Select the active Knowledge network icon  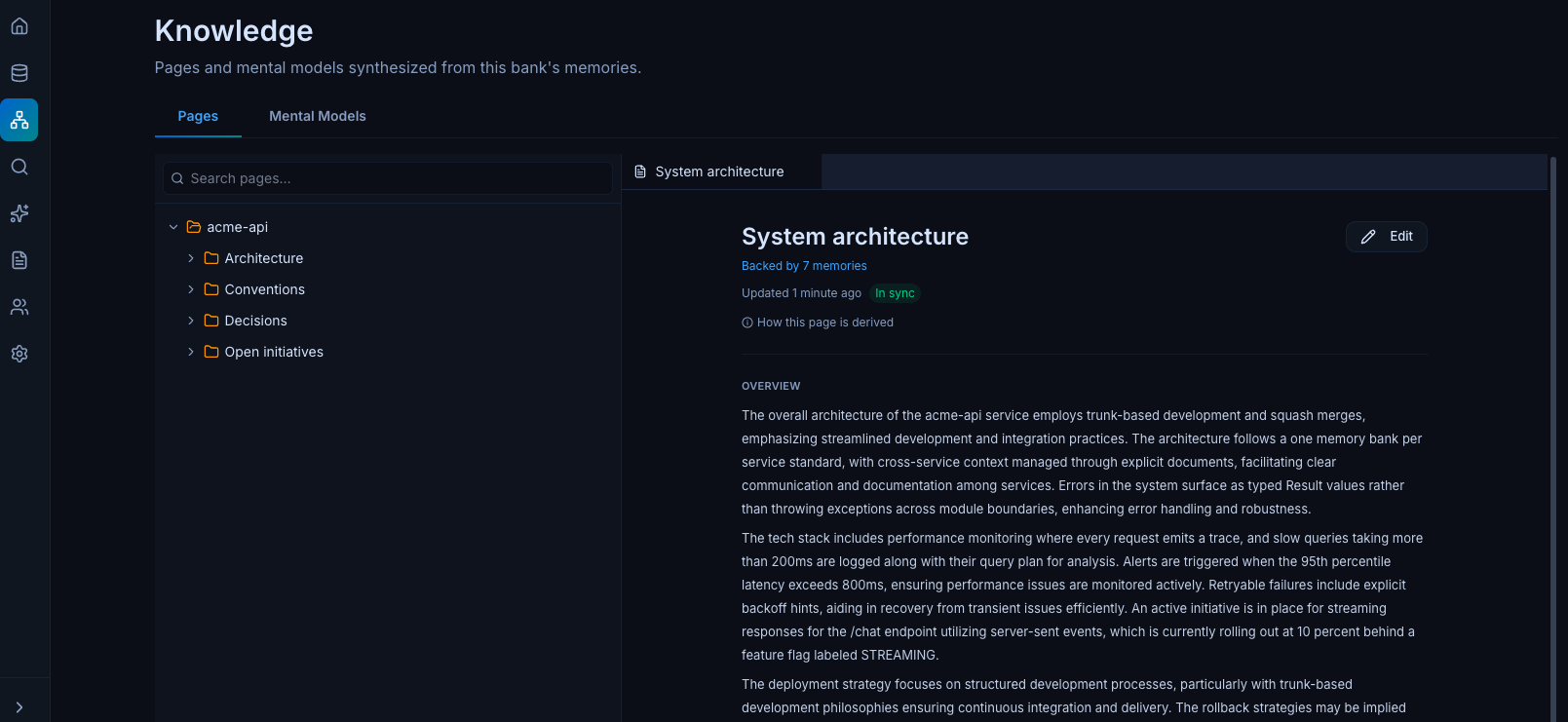(x=19, y=120)
